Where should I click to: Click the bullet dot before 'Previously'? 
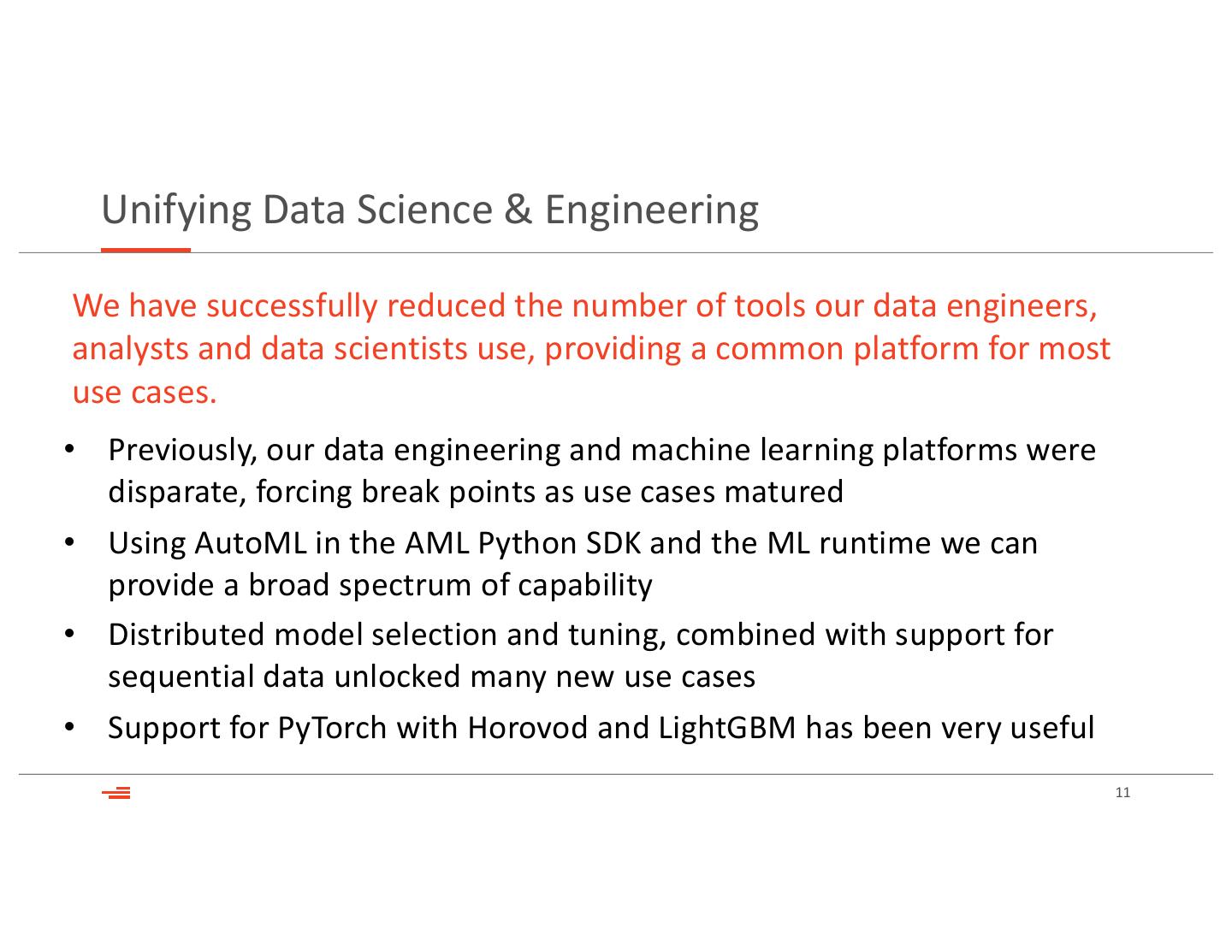click(70, 450)
